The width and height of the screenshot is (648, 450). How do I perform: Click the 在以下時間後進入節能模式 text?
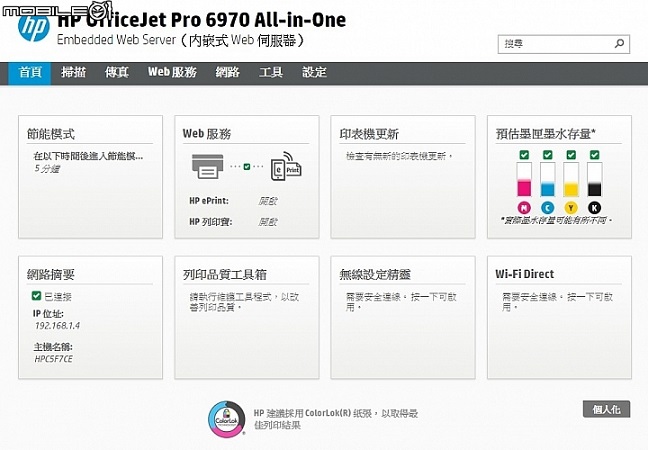pos(88,156)
